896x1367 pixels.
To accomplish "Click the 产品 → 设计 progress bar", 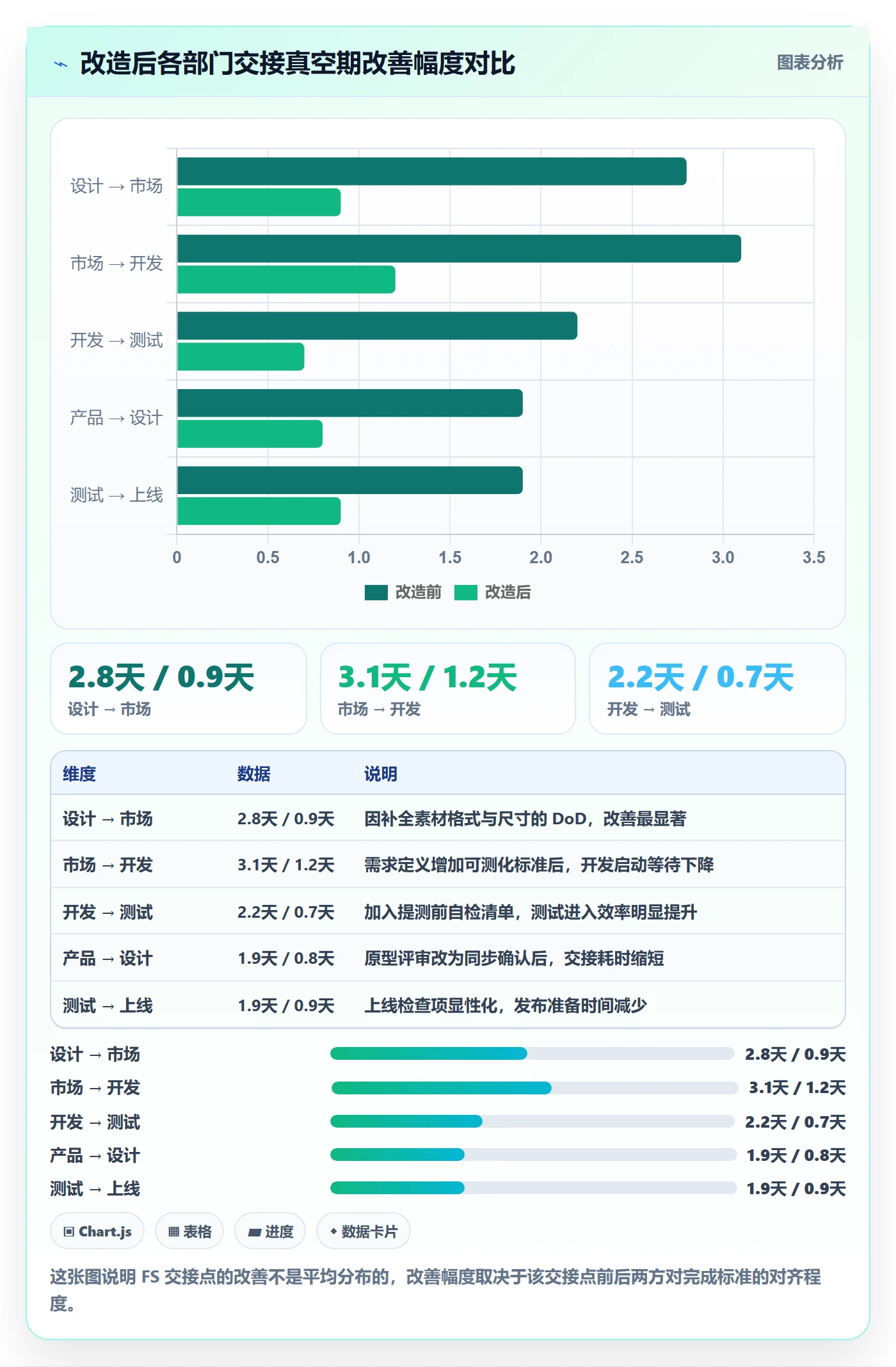I will [x=533, y=1155].
